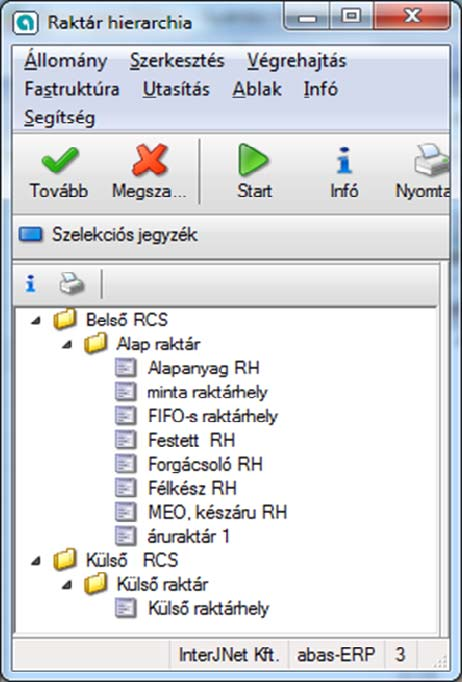462x682 pixels.
Task: Minimize the Raktár hierarchia window
Action: point(308,17)
